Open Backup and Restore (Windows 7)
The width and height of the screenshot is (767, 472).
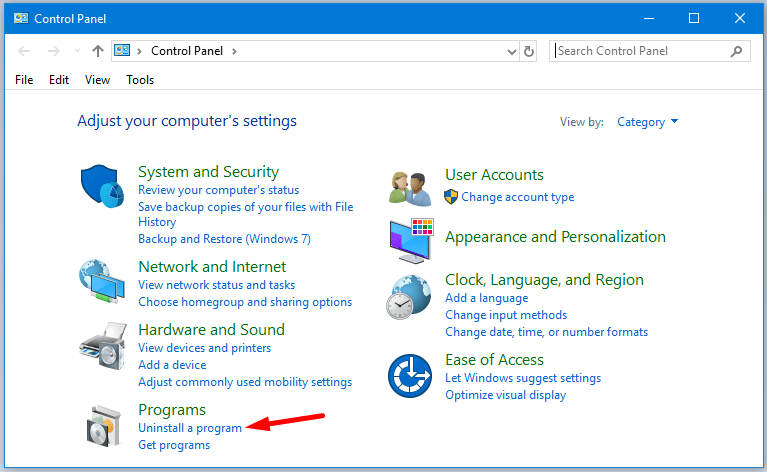225,239
